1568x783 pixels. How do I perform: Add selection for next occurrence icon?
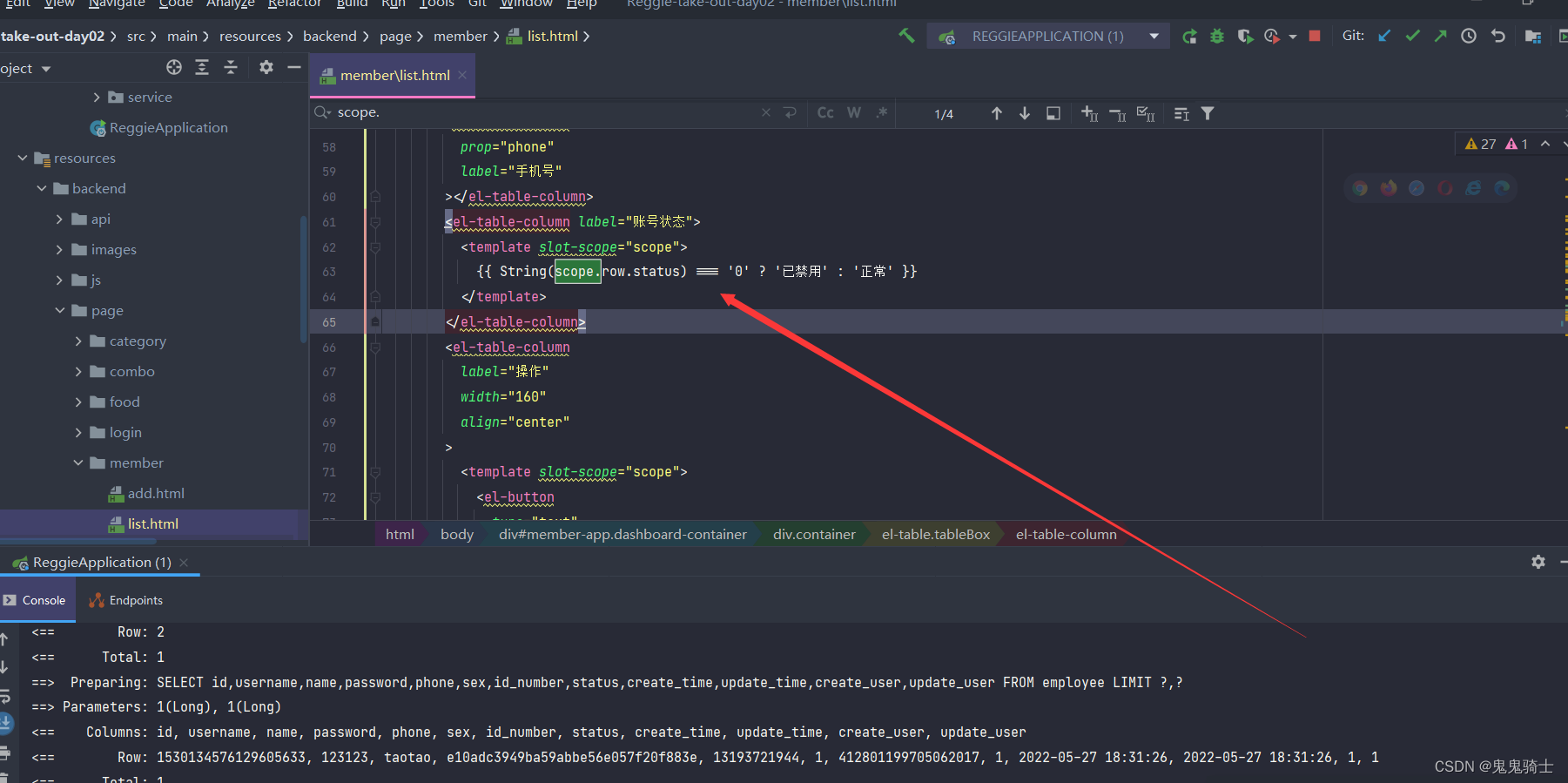point(1089,113)
